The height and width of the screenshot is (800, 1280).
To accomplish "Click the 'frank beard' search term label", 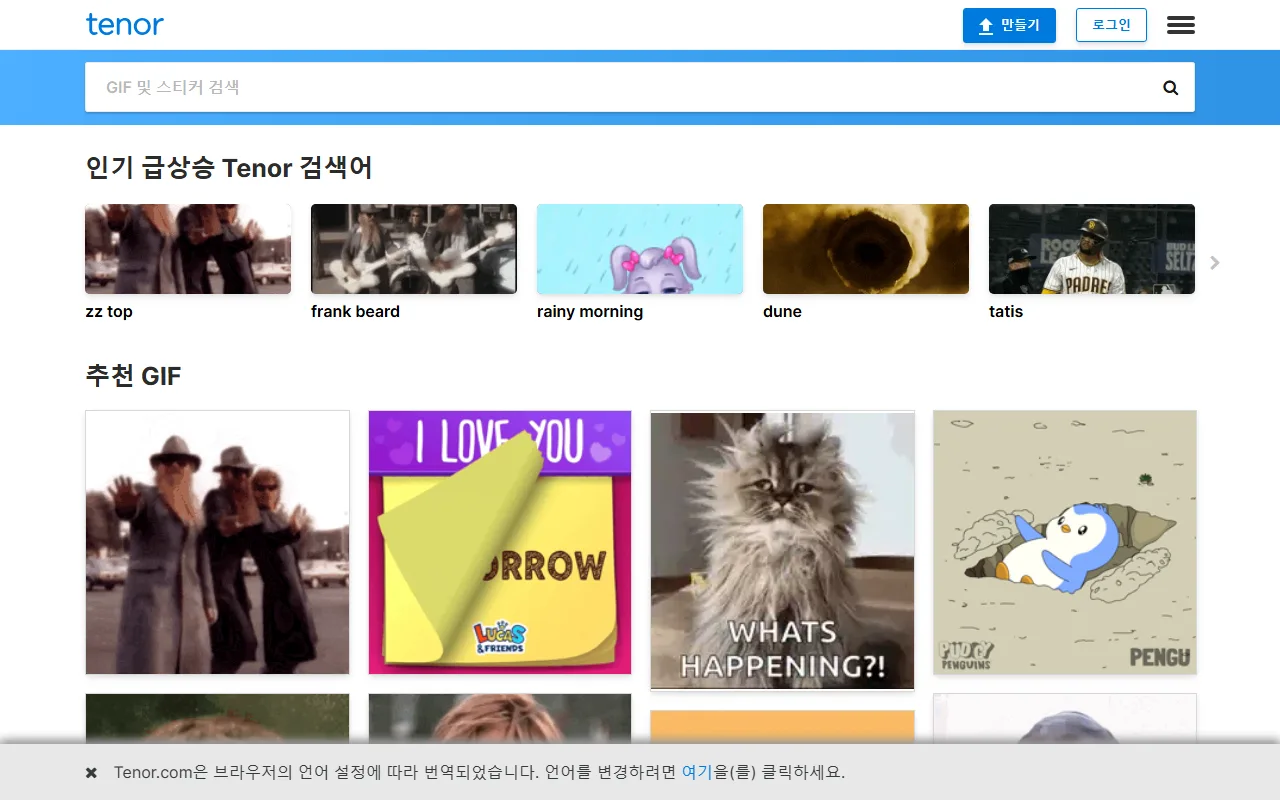I will pos(355,311).
